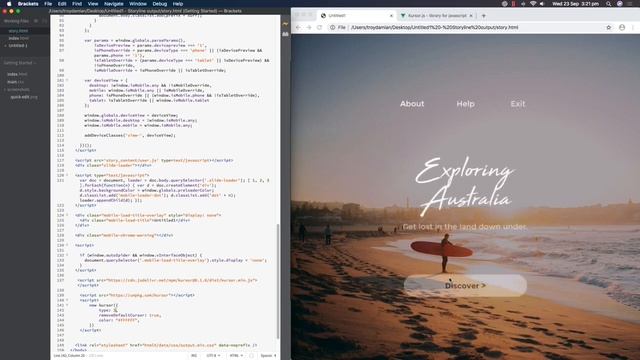Screen dimensions: 640x360
Task: Click the cursor position Line/Column status
Action: tap(69, 356)
